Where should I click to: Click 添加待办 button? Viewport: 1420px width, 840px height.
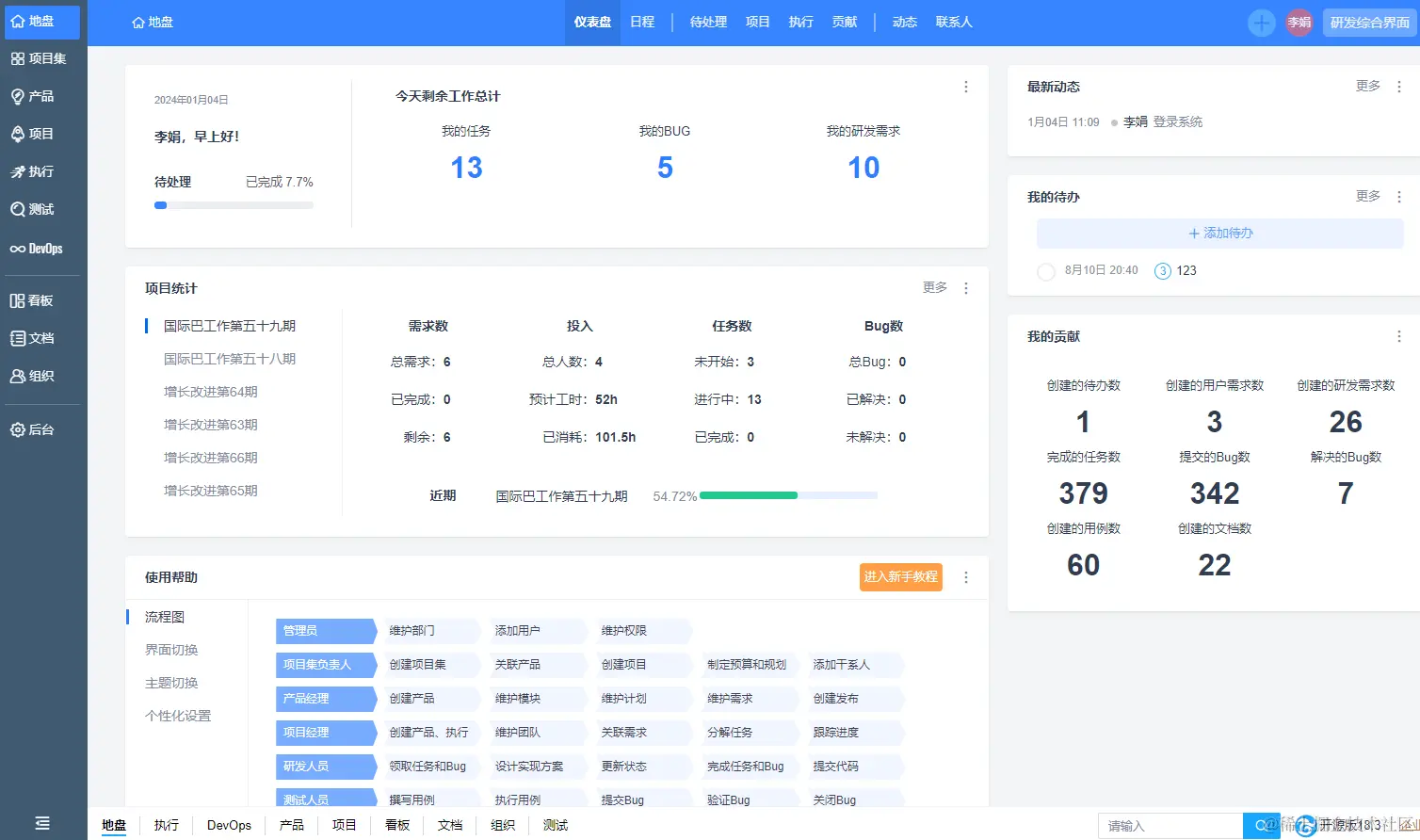click(1220, 234)
